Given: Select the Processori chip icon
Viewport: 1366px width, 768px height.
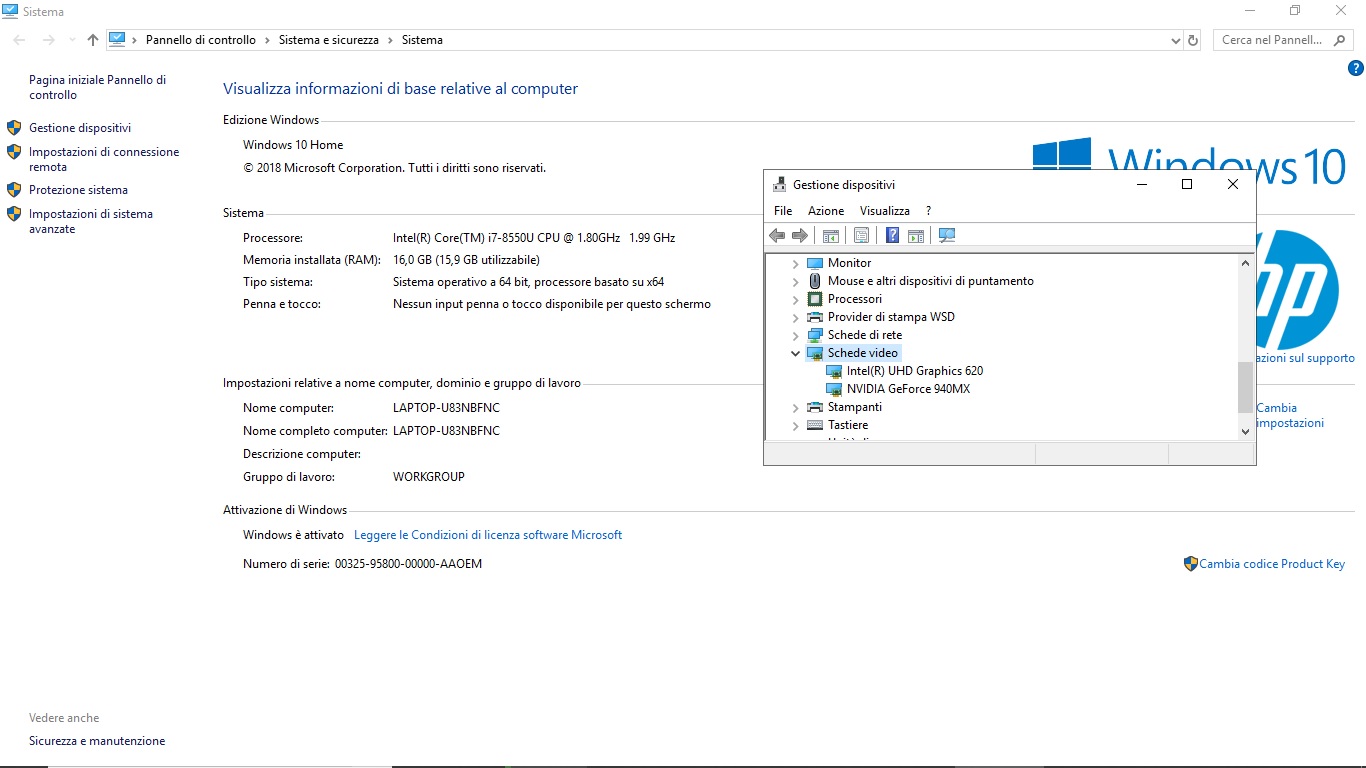Looking at the screenshot, I should pyautogui.click(x=815, y=299).
